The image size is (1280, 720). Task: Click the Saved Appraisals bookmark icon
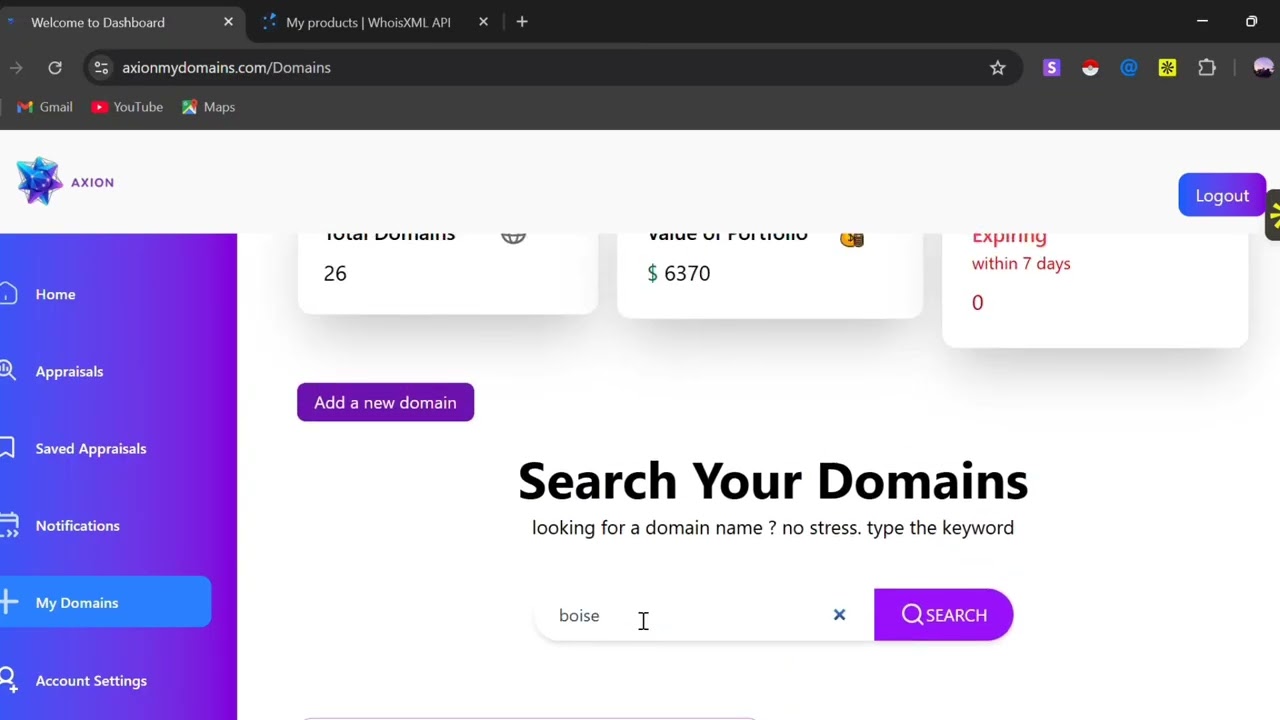point(7,448)
